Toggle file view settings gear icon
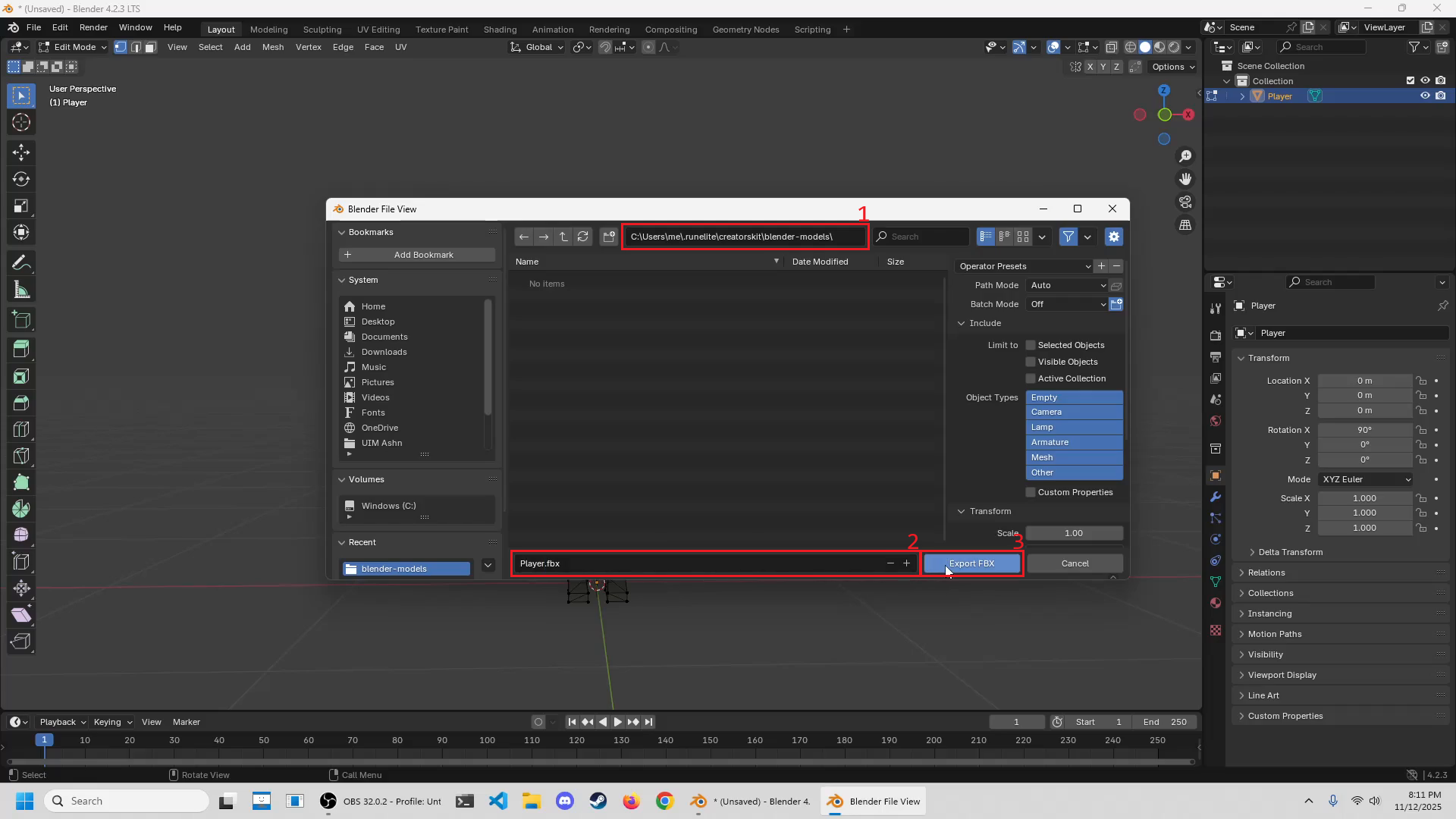The width and height of the screenshot is (1456, 819). tap(1113, 237)
